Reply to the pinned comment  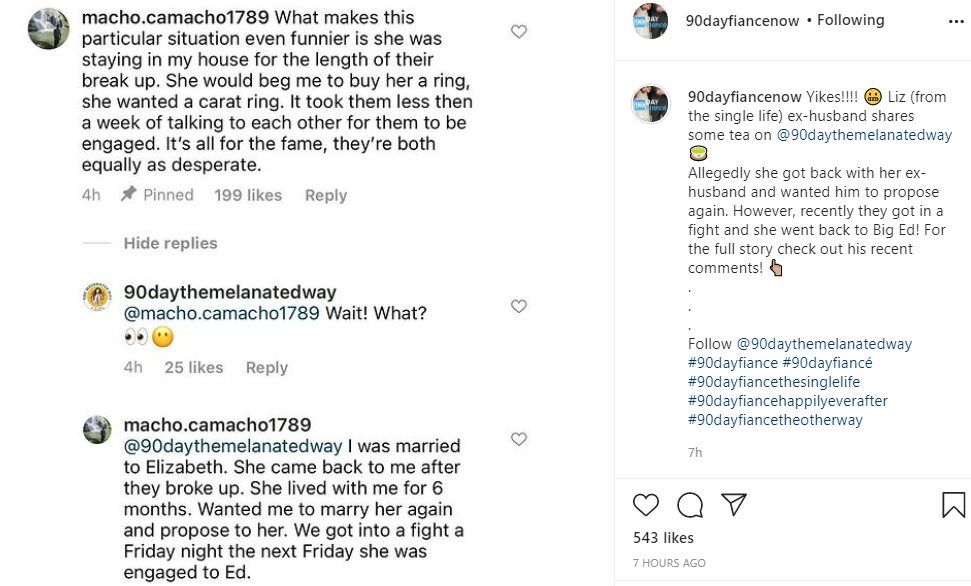click(325, 194)
